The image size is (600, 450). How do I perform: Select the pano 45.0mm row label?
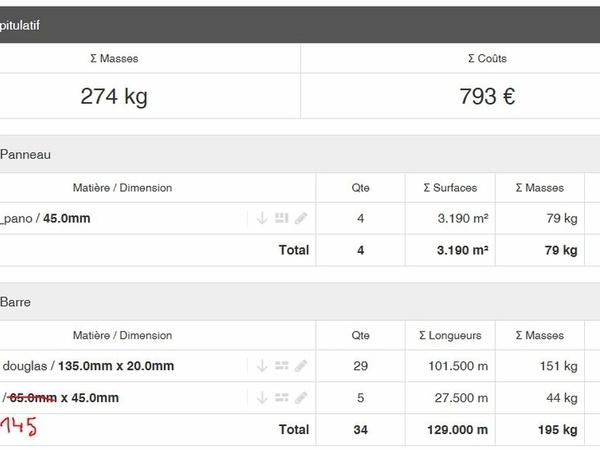[x=48, y=218]
